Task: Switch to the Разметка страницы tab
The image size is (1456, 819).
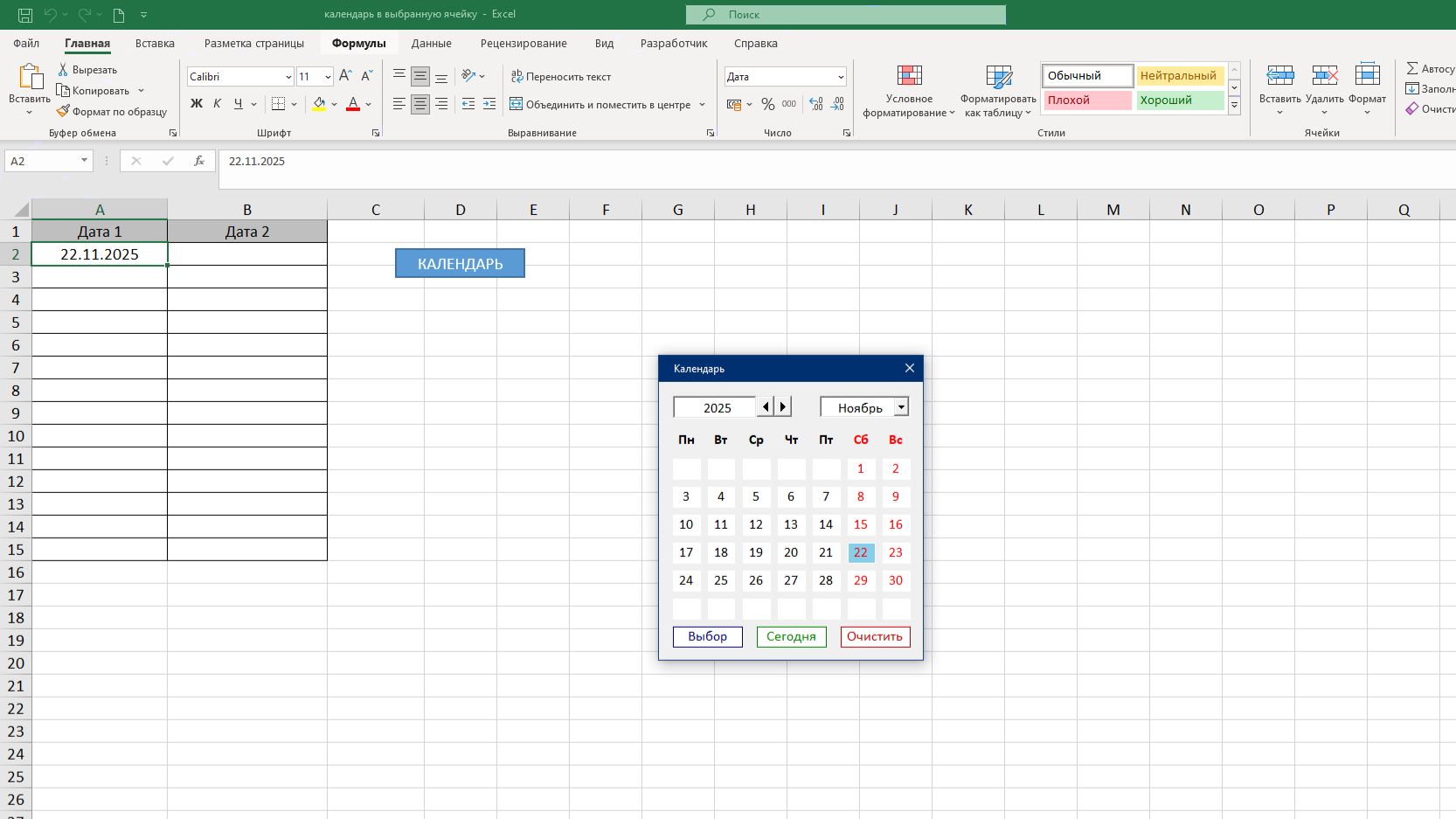Action: [254, 44]
